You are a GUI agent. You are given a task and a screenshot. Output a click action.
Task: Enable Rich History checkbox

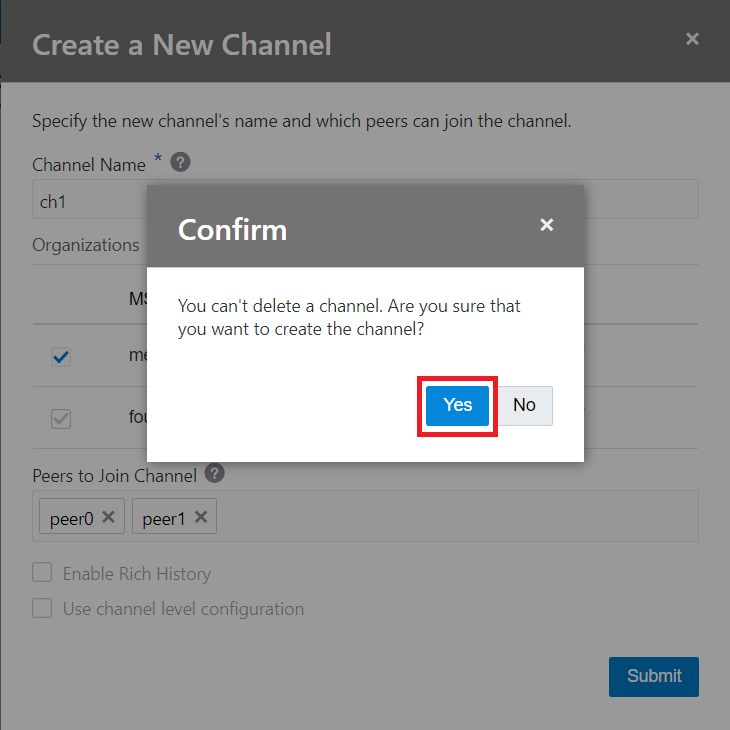pyautogui.click(x=42, y=573)
